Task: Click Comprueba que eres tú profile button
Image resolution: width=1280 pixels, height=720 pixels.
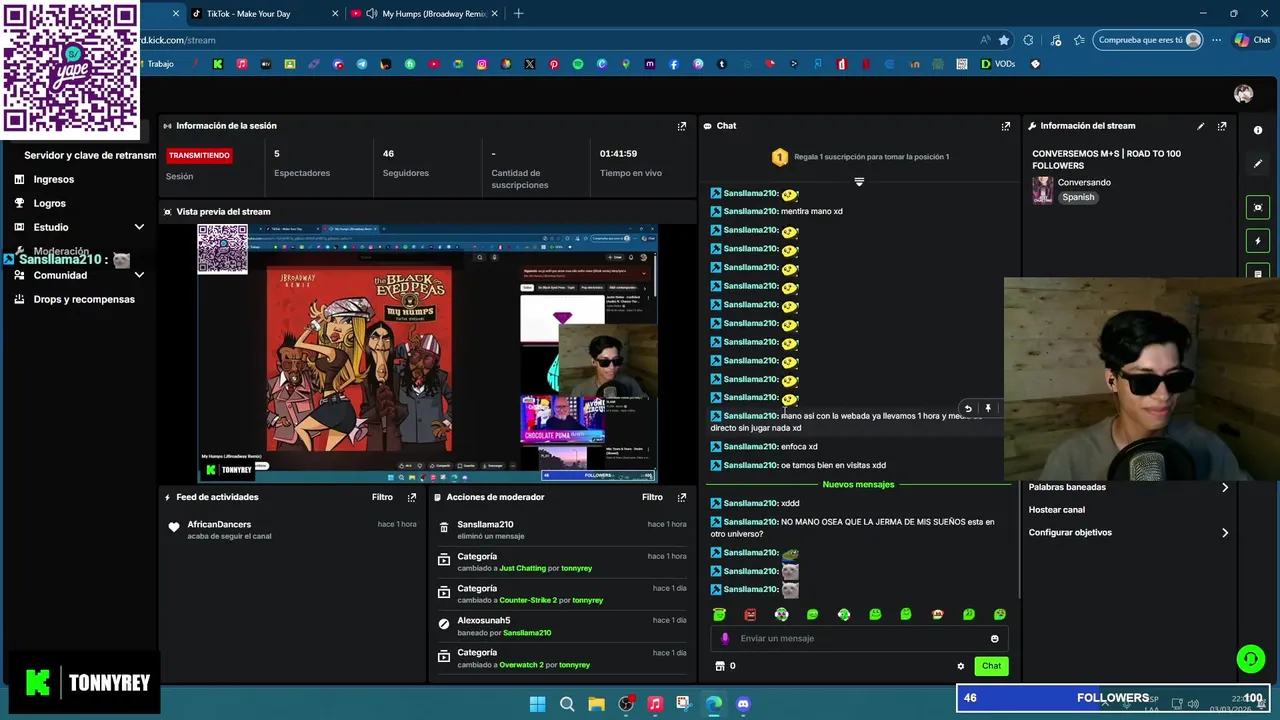Action: (x=1149, y=40)
